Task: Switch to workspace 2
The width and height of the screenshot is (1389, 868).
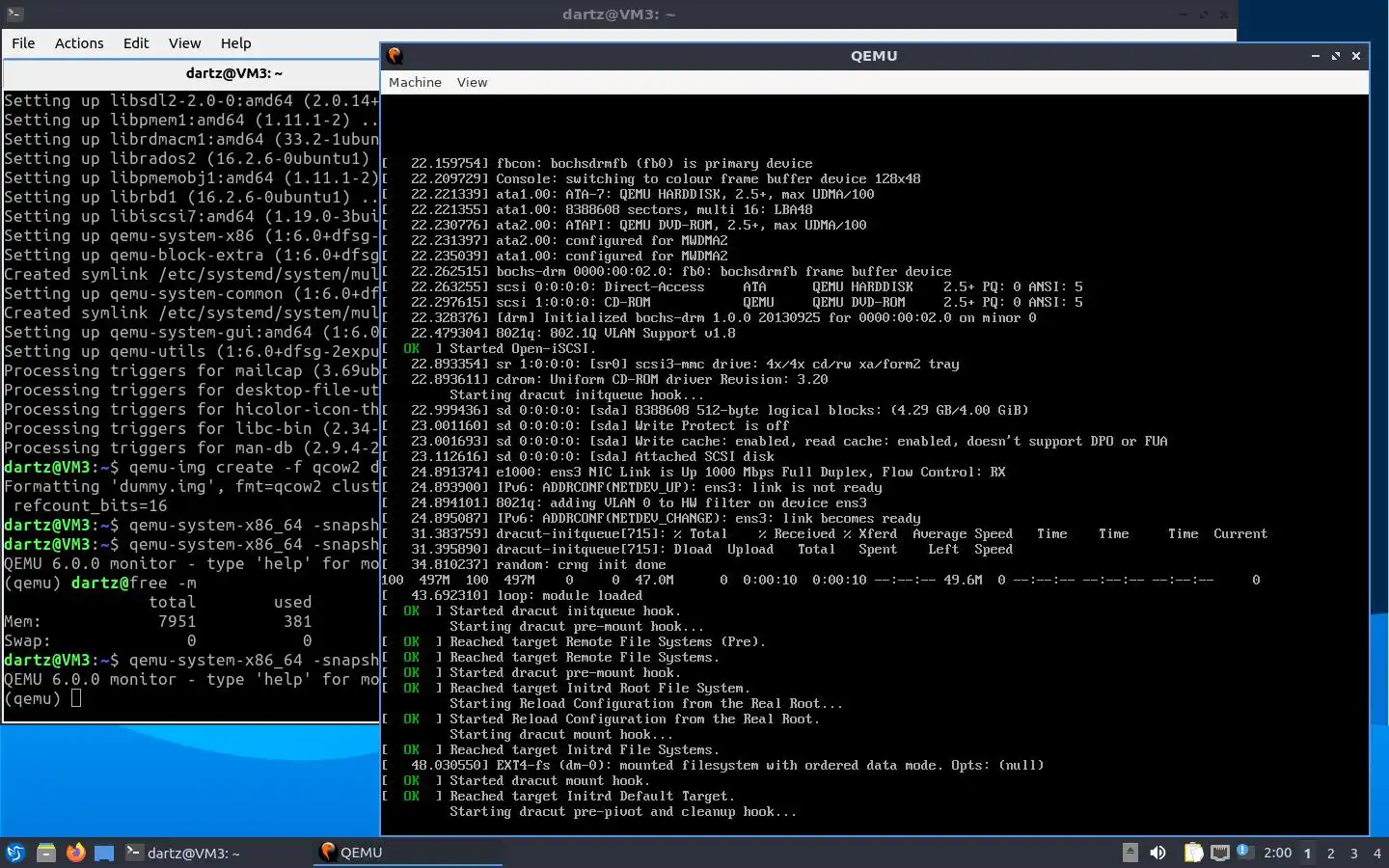Action: [x=1331, y=853]
